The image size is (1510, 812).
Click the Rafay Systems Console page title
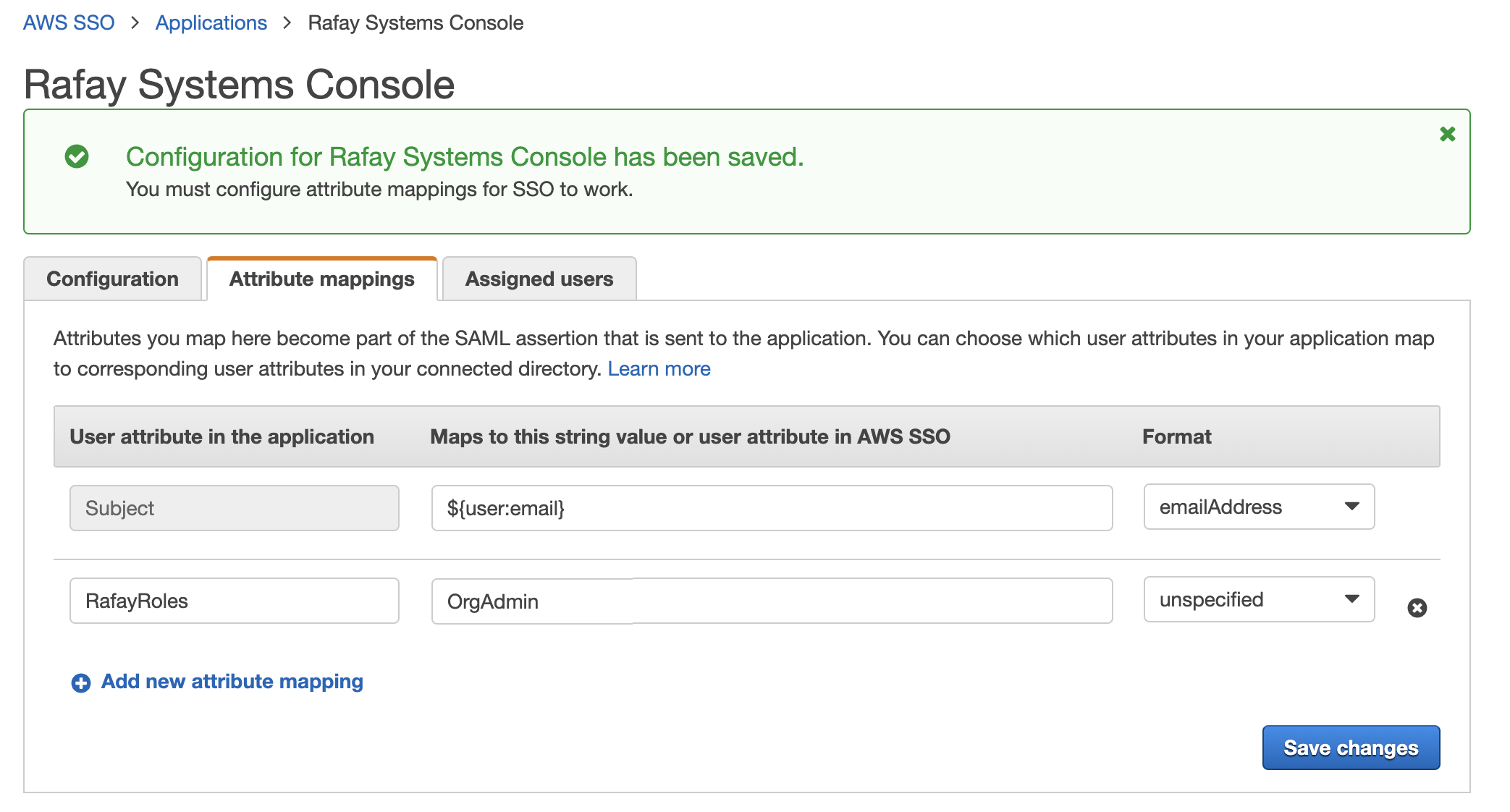pos(239,85)
